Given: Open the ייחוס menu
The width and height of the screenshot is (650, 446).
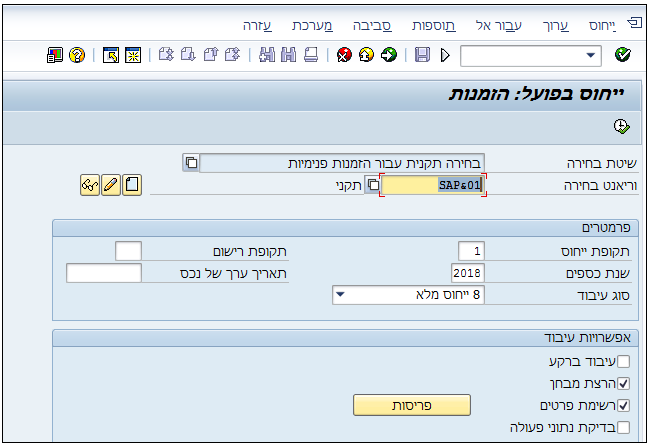Looking at the screenshot, I should pyautogui.click(x=602, y=26).
